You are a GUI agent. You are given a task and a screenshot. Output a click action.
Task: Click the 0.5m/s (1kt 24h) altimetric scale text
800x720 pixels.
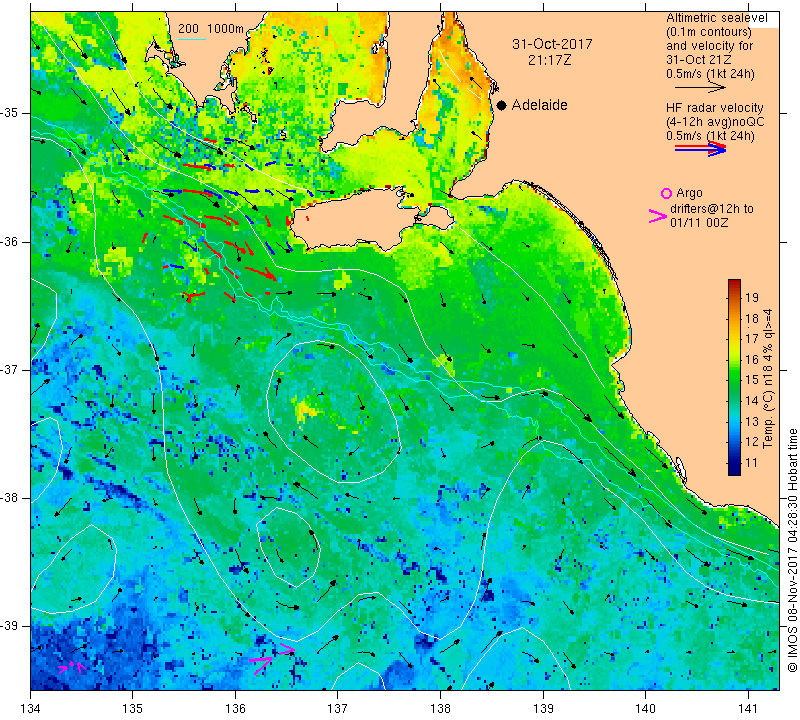(x=710, y=74)
